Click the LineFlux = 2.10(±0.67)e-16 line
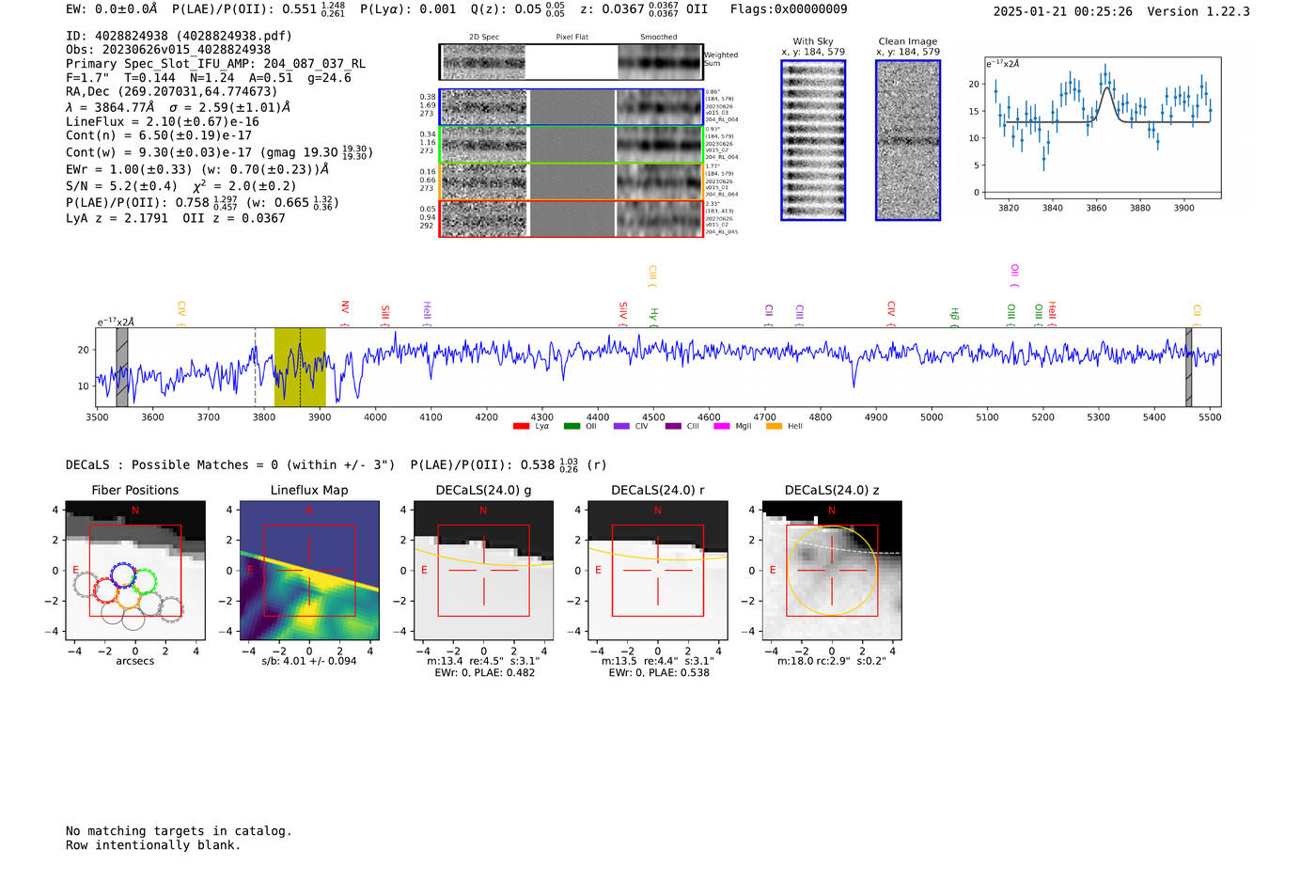The height and width of the screenshot is (896, 1316). (x=163, y=121)
